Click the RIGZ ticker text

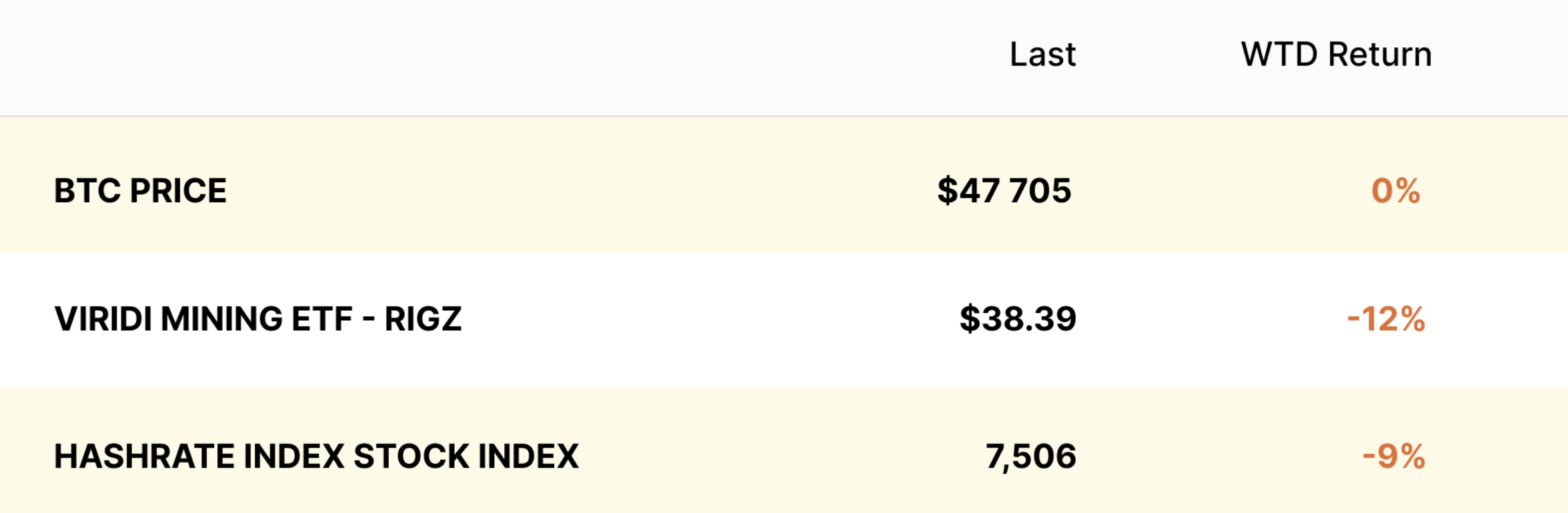pos(423,319)
